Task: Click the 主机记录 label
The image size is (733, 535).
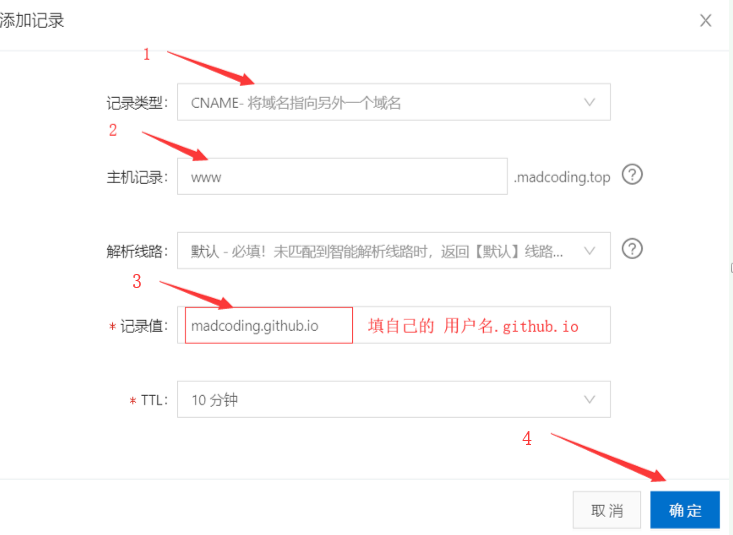Action: pos(137,177)
